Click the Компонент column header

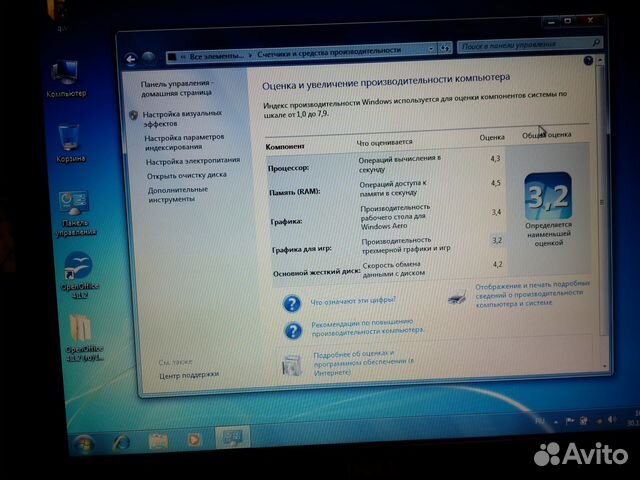(285, 147)
